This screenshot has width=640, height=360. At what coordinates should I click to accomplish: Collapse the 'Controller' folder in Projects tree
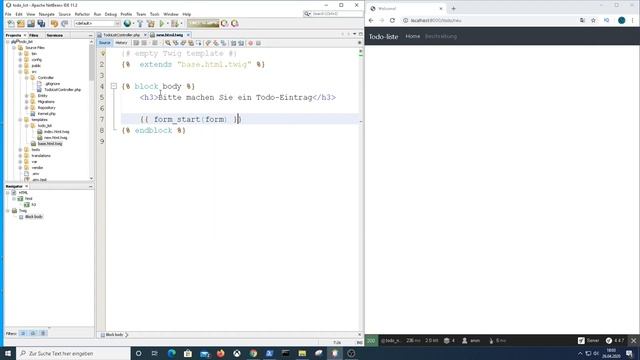(27, 78)
